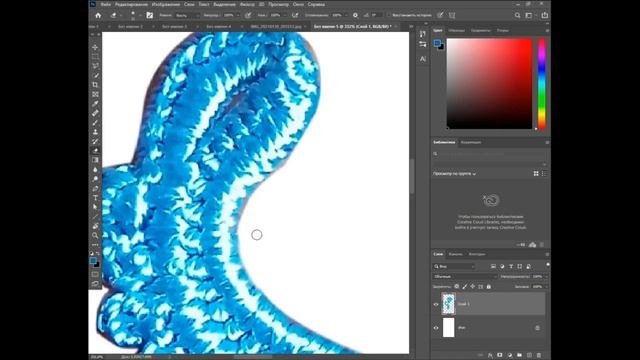
Task: Select the Gradient tool
Action: pyautogui.click(x=95, y=160)
